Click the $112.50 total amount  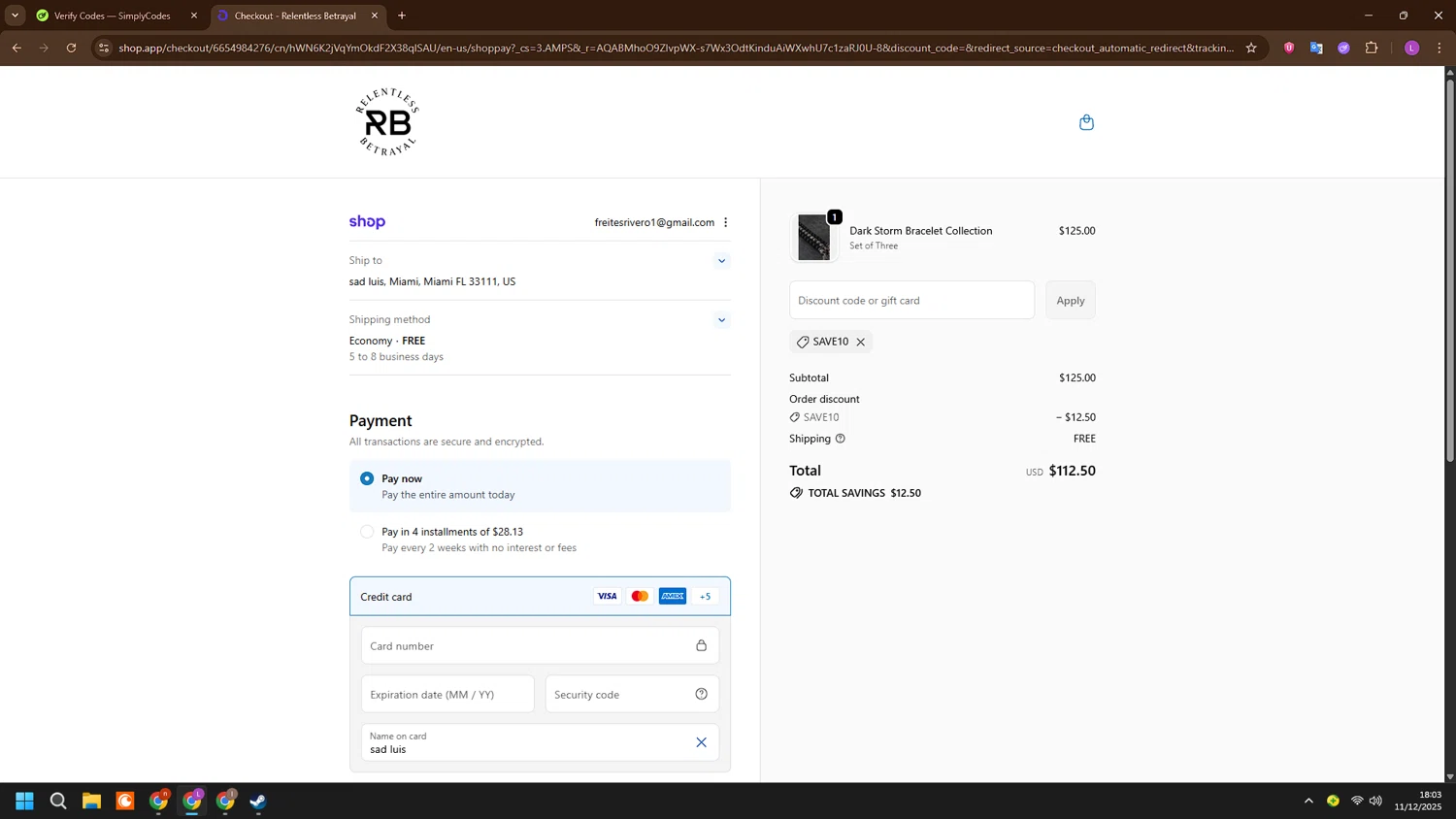1072,471
